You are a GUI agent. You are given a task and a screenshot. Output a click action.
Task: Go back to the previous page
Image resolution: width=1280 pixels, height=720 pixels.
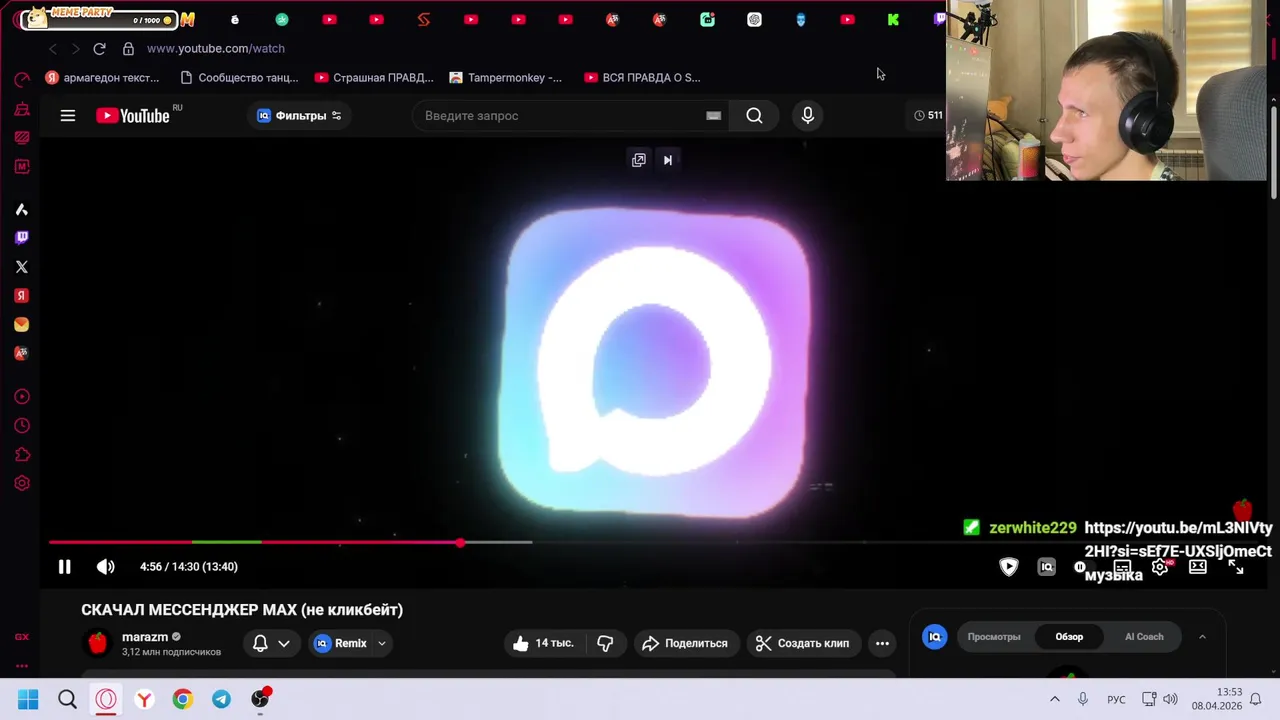click(53, 48)
